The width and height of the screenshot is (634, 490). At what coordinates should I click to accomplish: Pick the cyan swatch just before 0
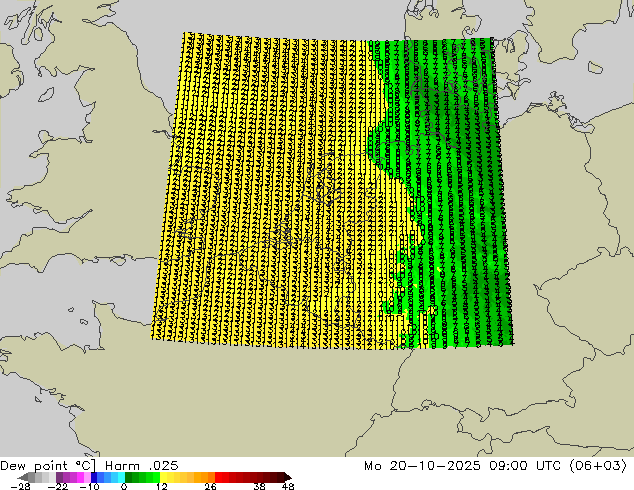tap(121, 477)
